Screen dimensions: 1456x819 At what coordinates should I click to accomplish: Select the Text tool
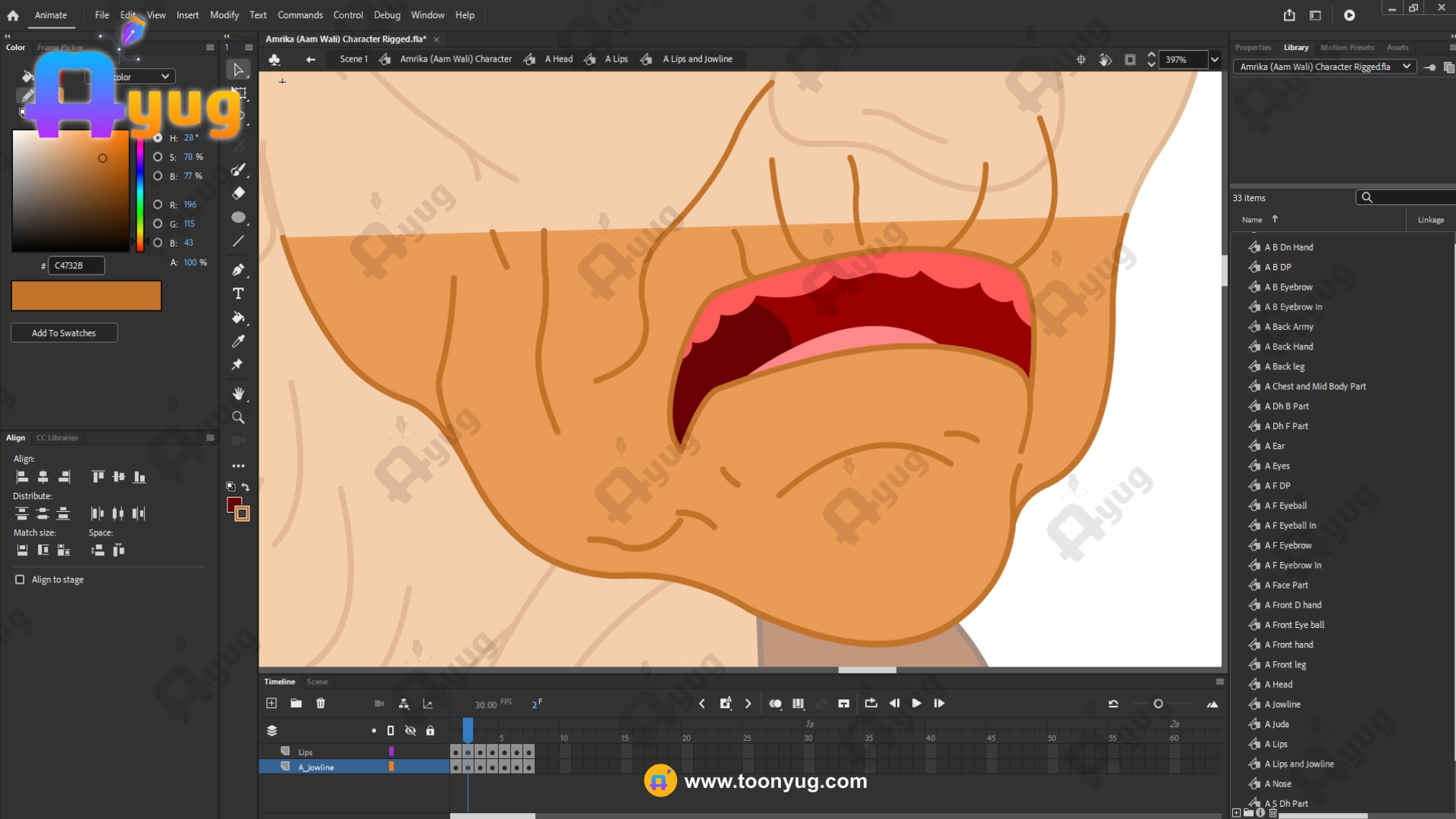238,293
